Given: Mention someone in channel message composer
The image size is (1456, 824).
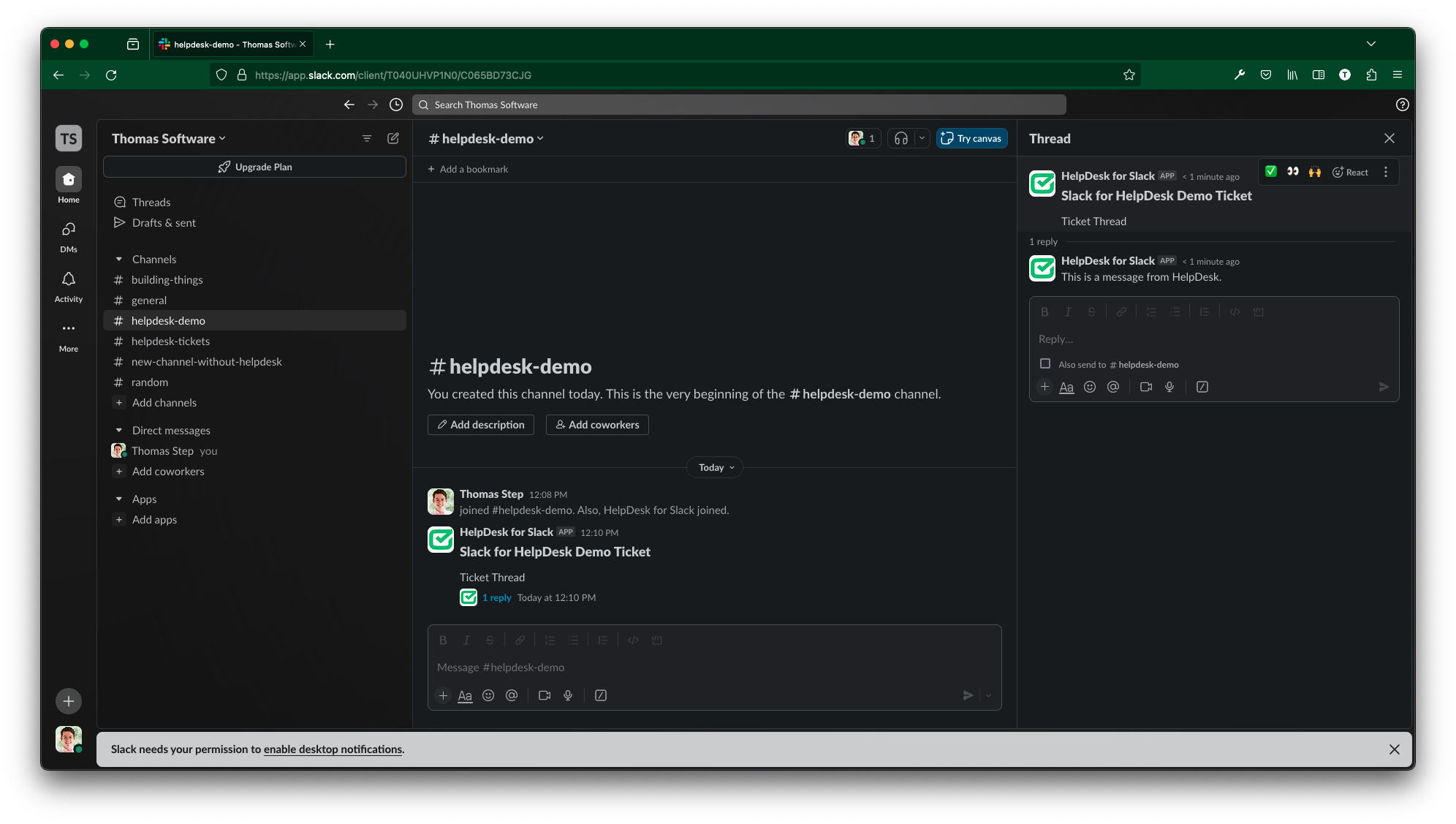Looking at the screenshot, I should click(x=512, y=695).
